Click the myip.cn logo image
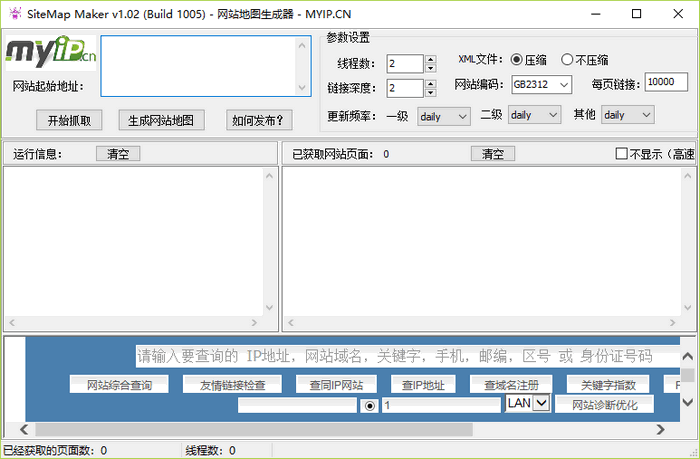700x459 pixels. tap(50, 53)
